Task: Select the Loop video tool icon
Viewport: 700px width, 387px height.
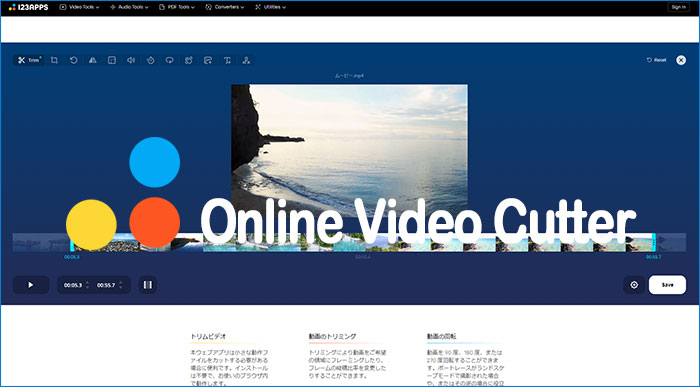Action: 170,60
